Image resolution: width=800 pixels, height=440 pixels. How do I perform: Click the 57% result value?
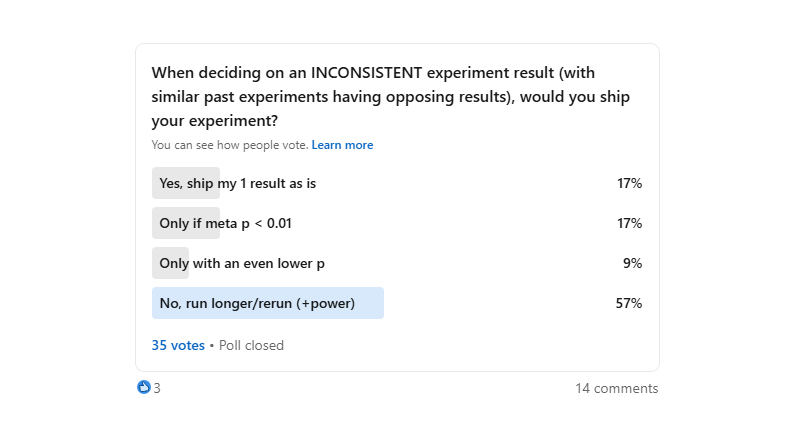[628, 303]
